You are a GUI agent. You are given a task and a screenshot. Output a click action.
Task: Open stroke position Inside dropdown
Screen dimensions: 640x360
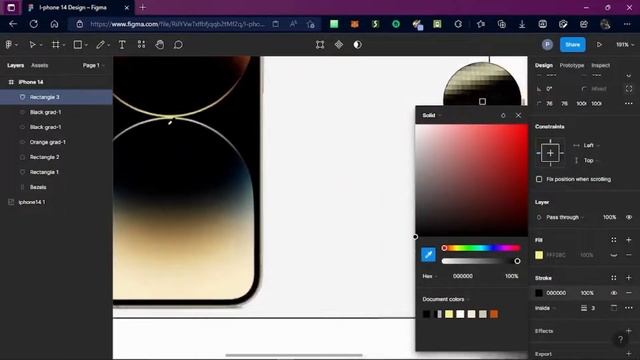pyautogui.click(x=545, y=308)
